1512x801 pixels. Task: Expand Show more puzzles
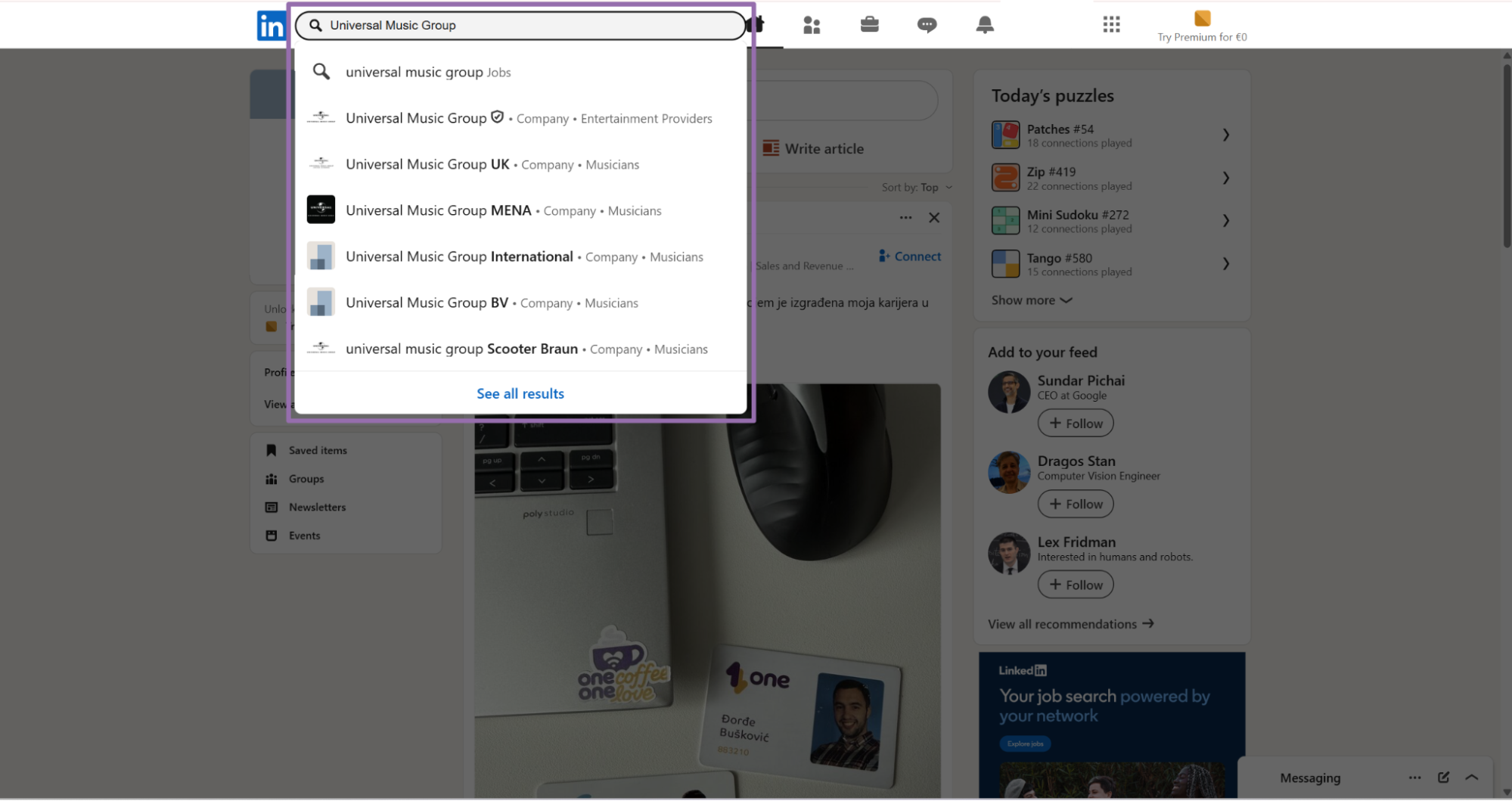(1032, 300)
